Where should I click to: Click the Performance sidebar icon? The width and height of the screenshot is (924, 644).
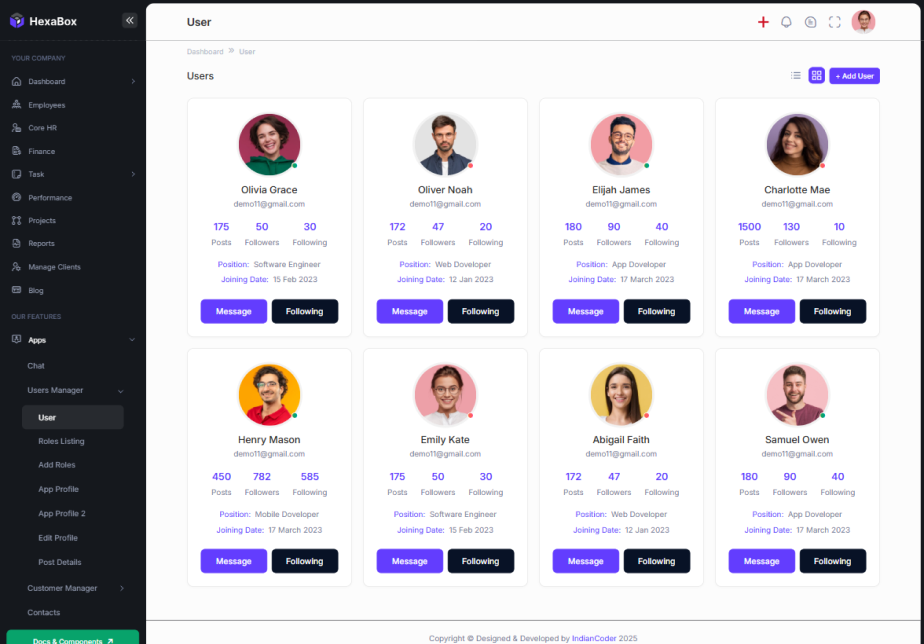(x=16, y=197)
